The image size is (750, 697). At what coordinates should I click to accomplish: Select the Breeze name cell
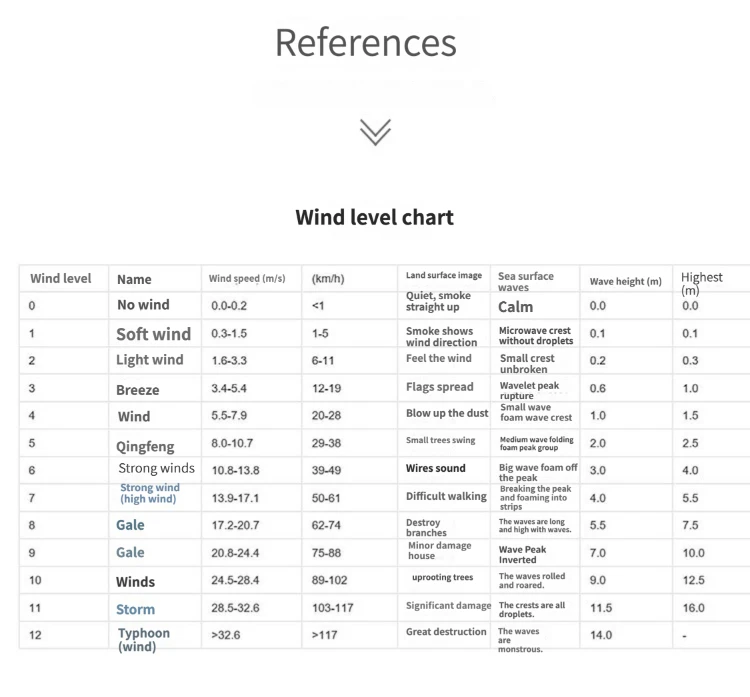[138, 390]
